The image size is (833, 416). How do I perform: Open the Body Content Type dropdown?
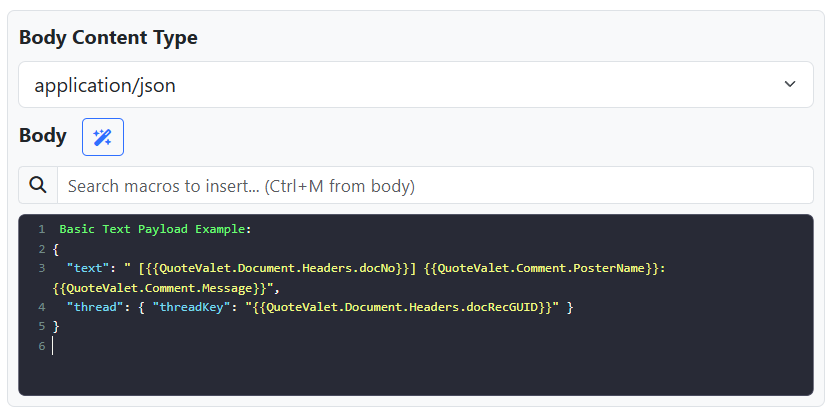(415, 85)
